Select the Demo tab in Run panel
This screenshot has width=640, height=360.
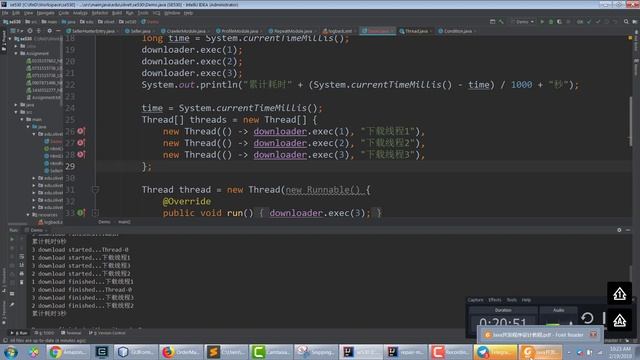point(36,230)
